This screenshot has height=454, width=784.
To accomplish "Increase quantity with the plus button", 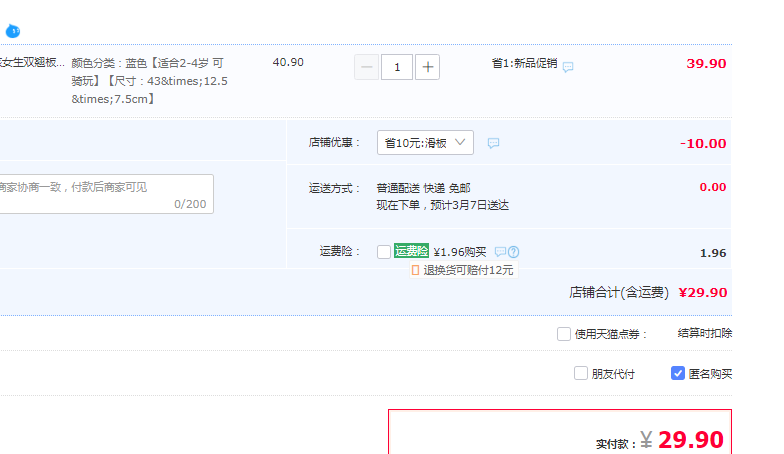I will (428, 67).
